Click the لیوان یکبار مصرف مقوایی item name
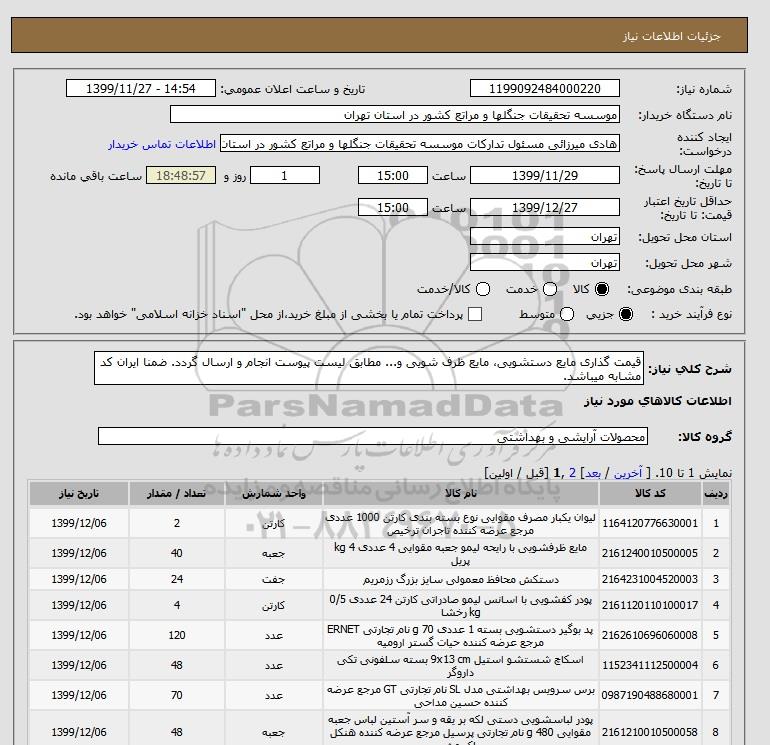 click(461, 524)
